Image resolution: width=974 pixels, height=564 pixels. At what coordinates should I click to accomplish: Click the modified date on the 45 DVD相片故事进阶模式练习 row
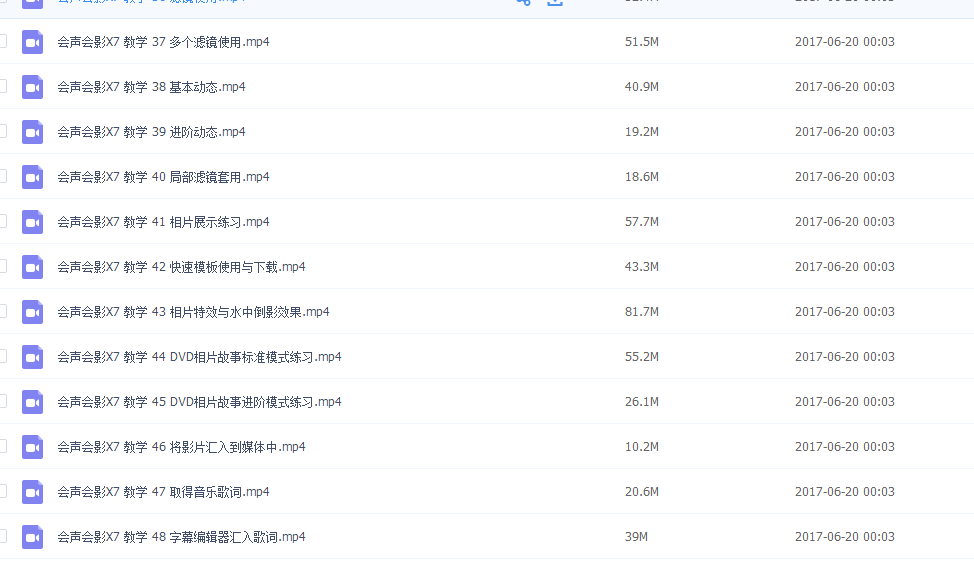click(845, 402)
